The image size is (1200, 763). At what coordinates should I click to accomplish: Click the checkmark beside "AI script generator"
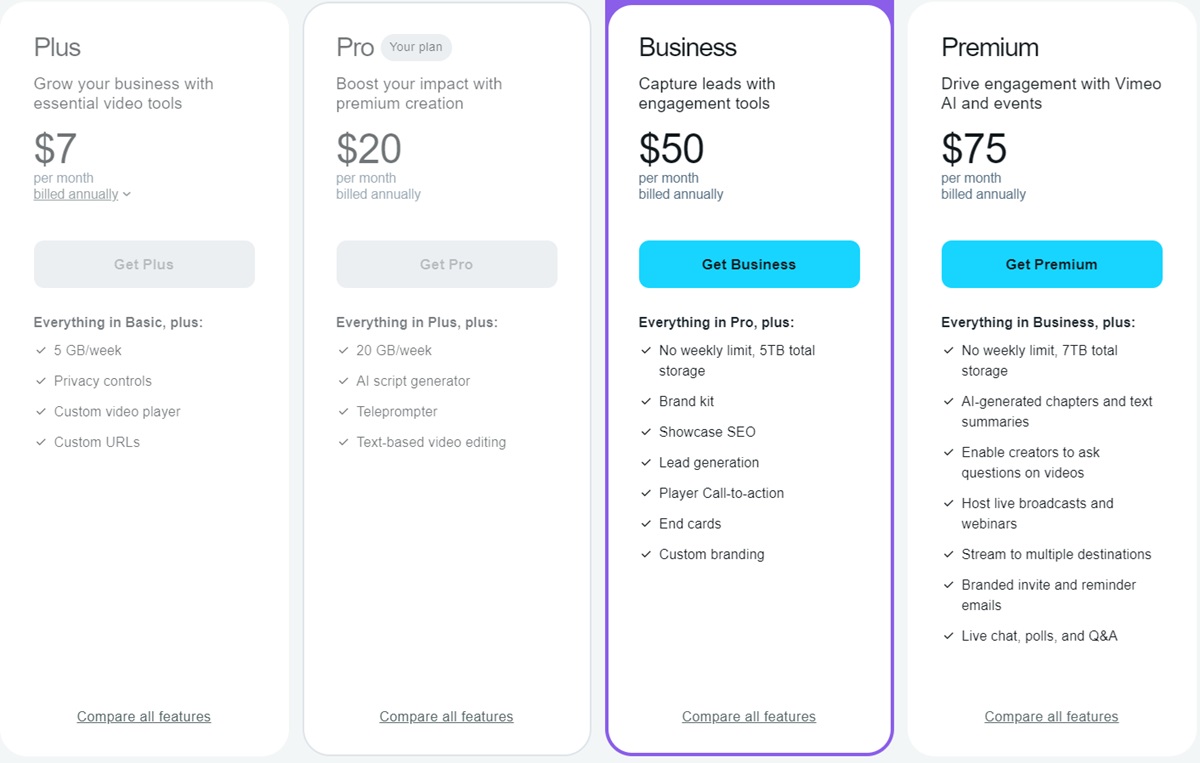[344, 381]
